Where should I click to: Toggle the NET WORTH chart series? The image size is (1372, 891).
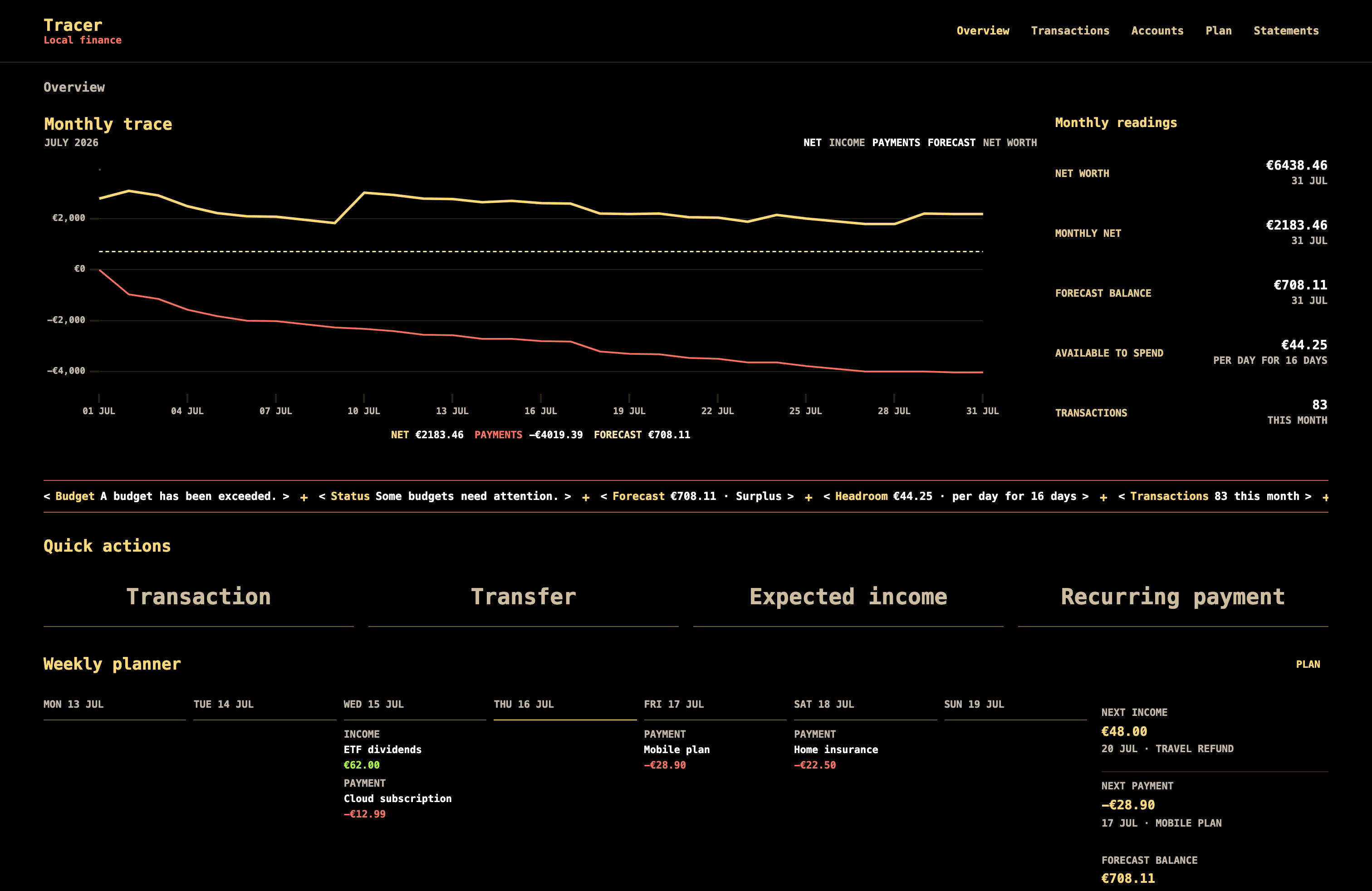[x=1009, y=142]
